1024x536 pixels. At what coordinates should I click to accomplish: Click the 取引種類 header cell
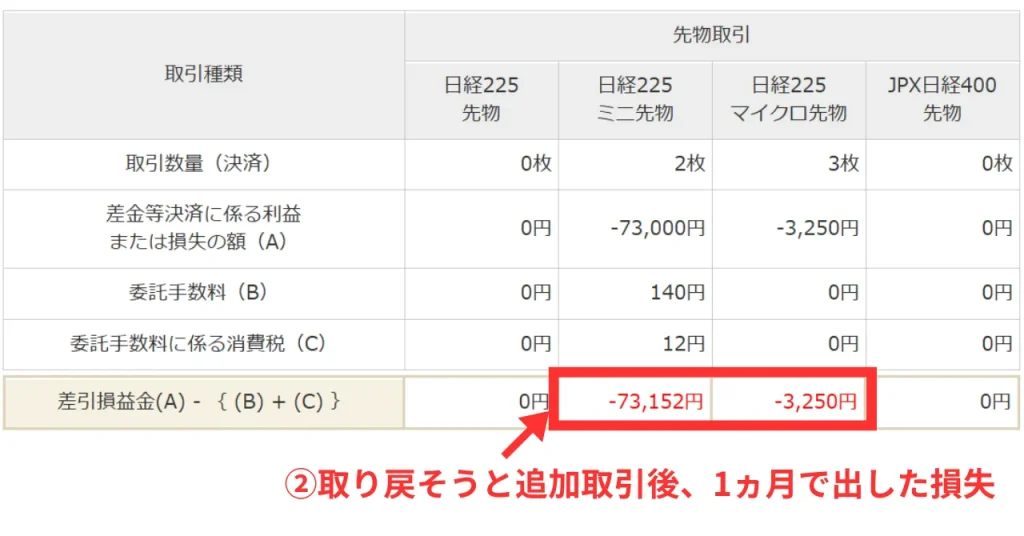pyautogui.click(x=203, y=74)
